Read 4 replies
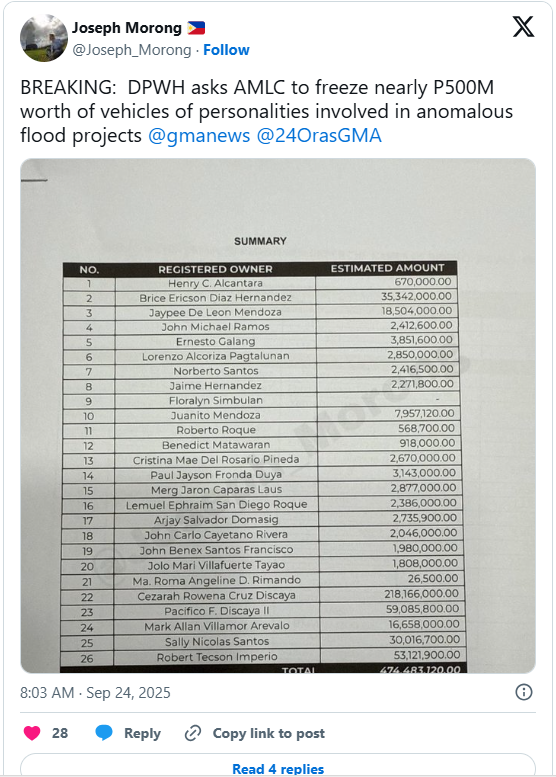The width and height of the screenshot is (556, 777). pyautogui.click(x=278, y=769)
